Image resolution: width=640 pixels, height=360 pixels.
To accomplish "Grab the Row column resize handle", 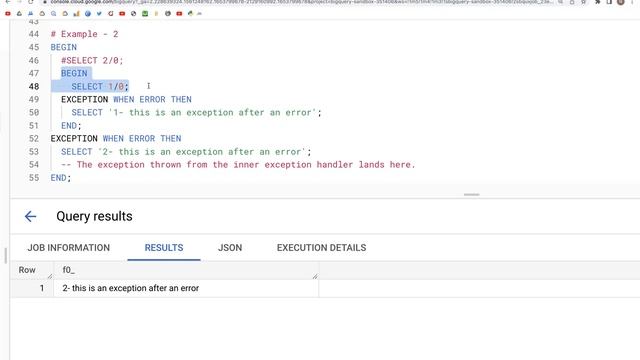I will [x=50, y=276].
